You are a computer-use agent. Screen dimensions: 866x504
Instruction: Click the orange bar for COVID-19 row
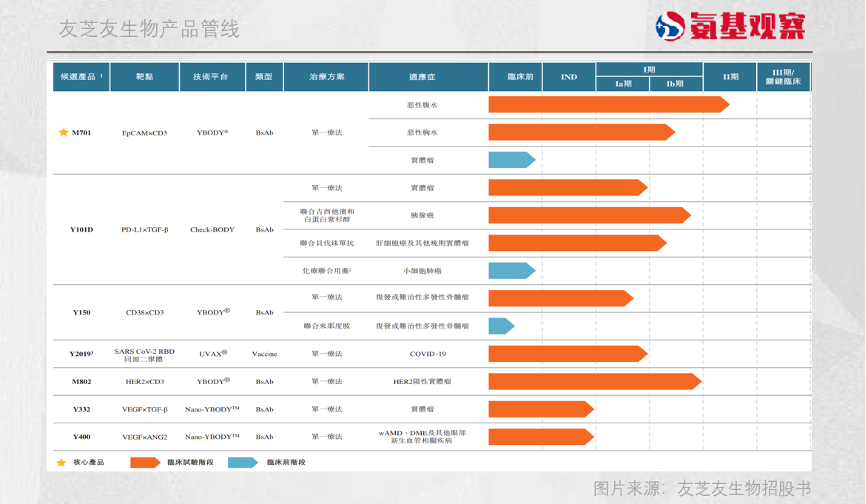click(567, 354)
